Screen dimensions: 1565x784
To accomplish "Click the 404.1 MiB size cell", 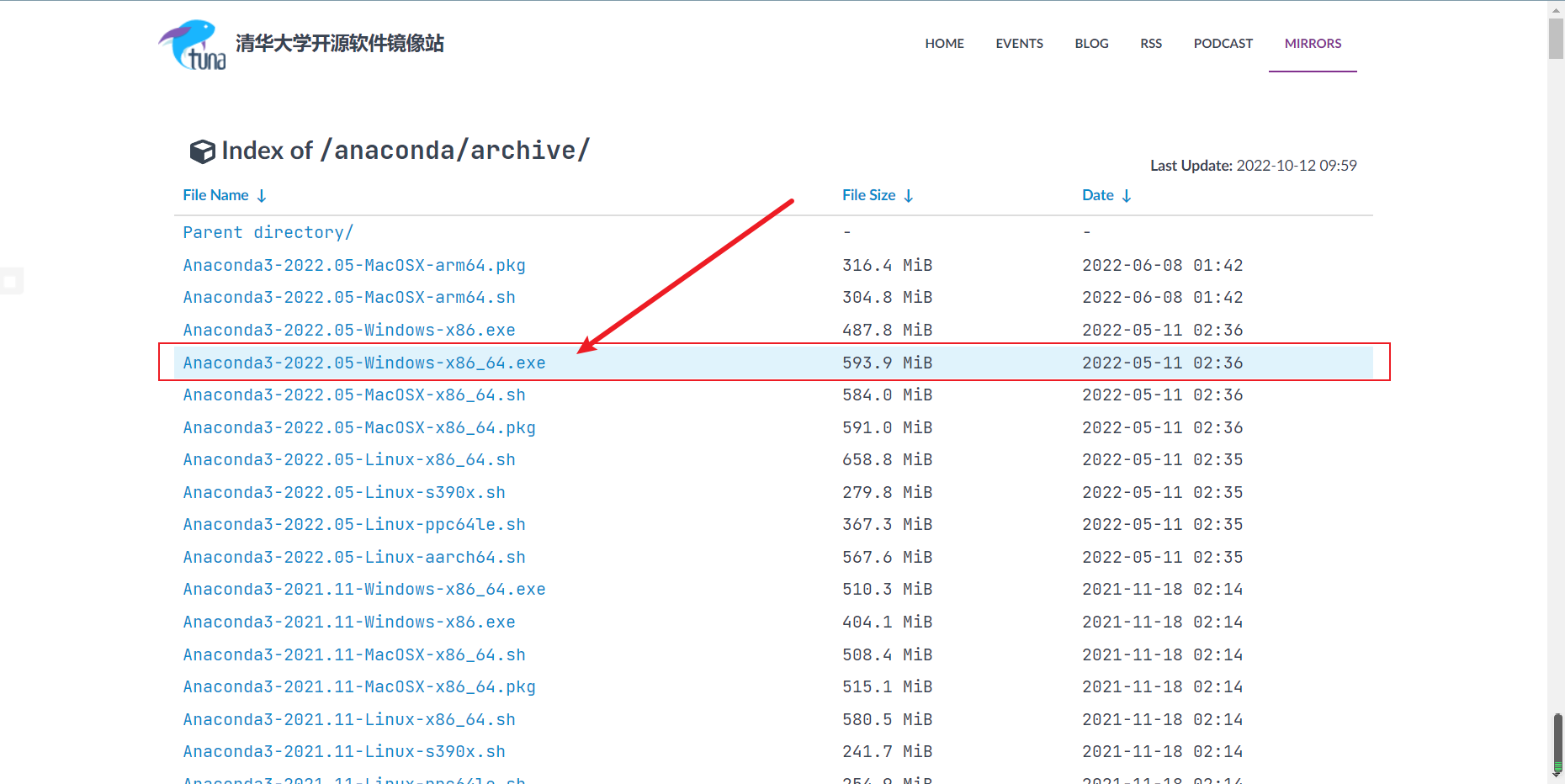I will pos(888,622).
